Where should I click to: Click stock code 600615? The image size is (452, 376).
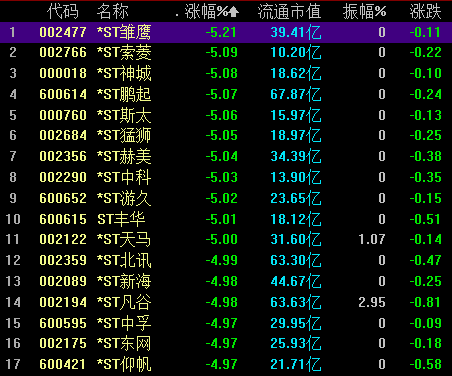63,219
